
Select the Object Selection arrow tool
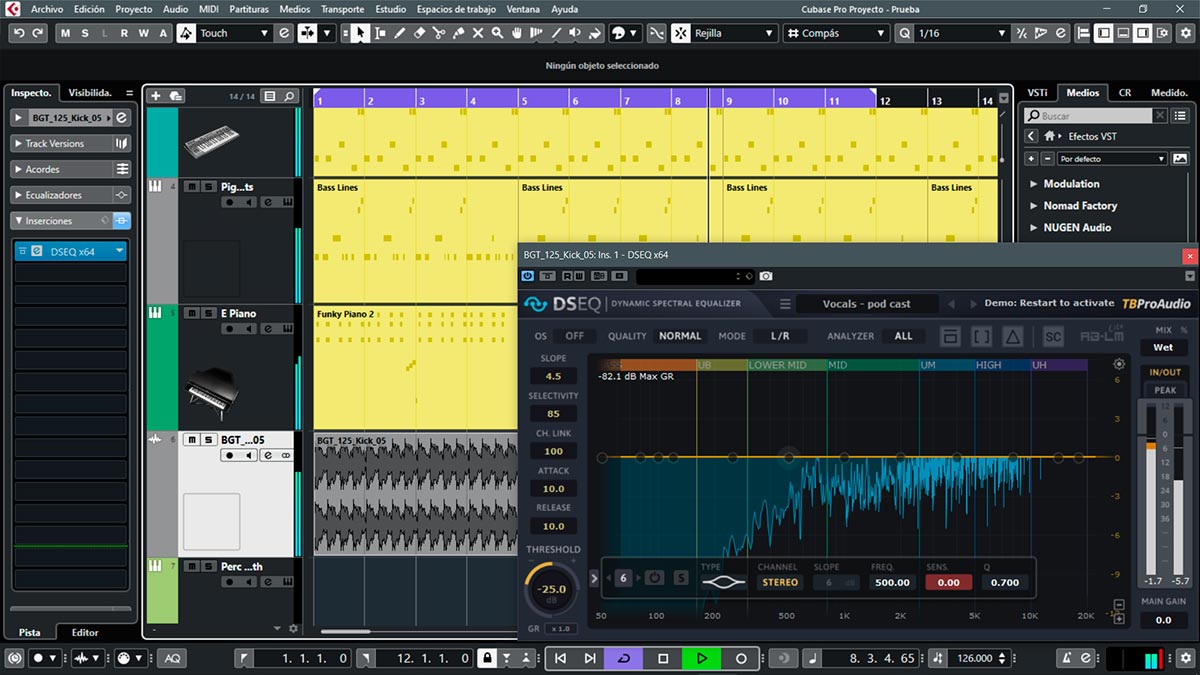click(359, 33)
